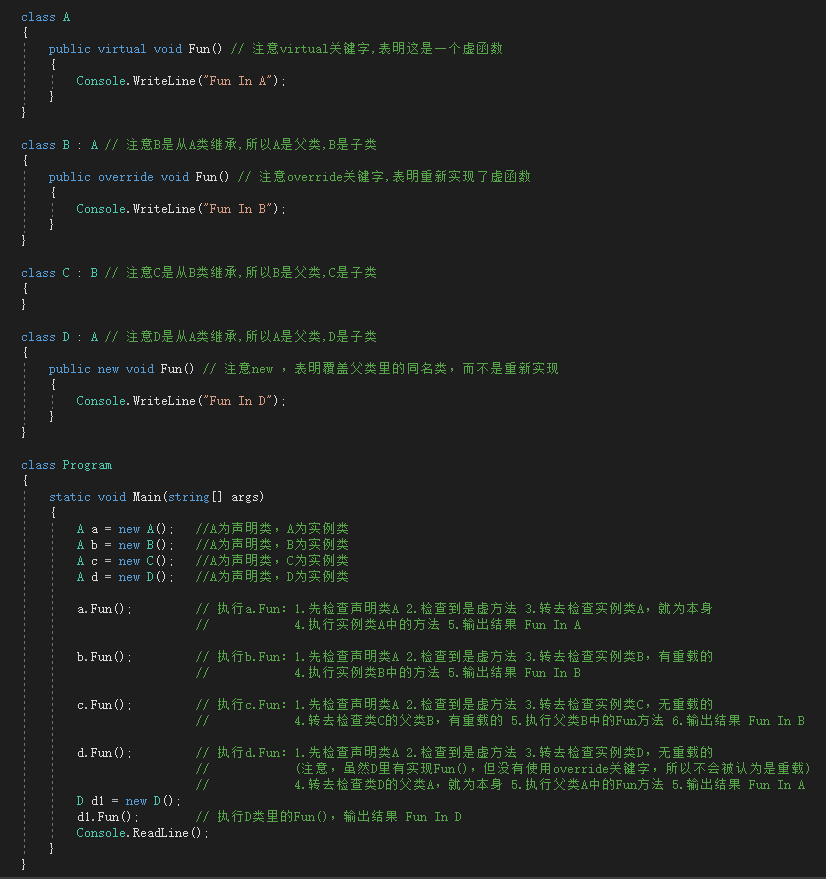Click the comment "//A为声明类，D为实例类"
The width and height of the screenshot is (826, 879).
pos(272,576)
